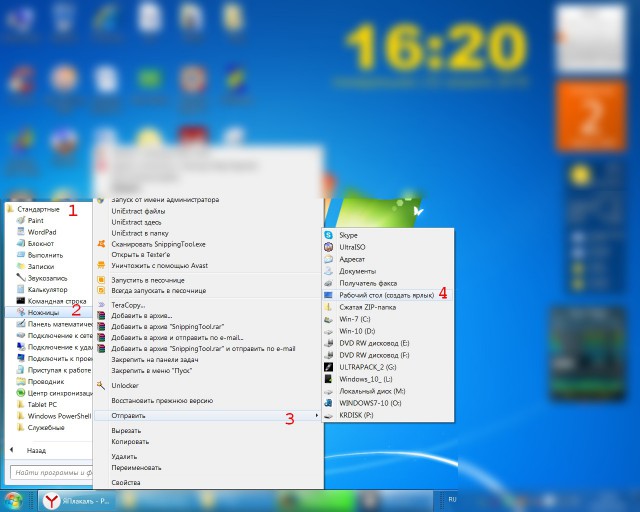Choose Закрепить на панели задач
The image size is (640, 512).
[155, 360]
